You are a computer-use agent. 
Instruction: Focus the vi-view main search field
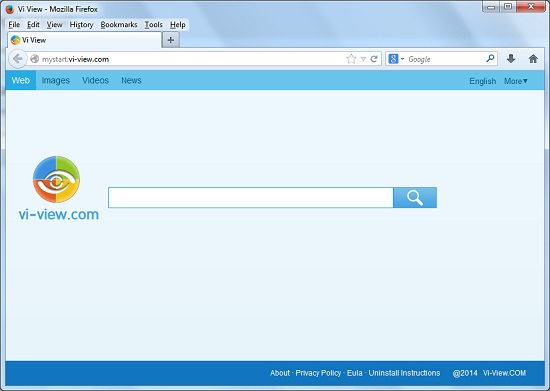251,197
